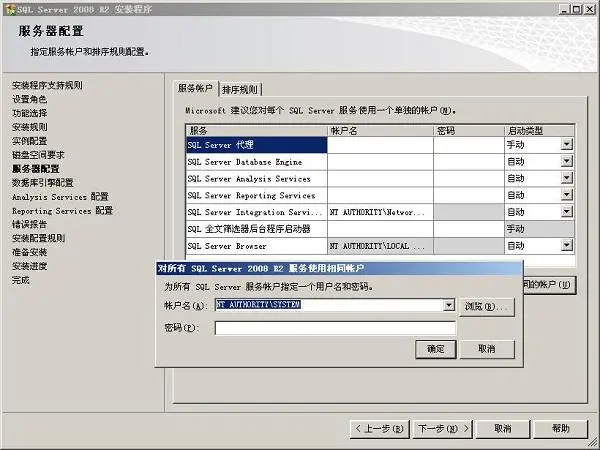
Task: Select the 服务帐户 tab
Action: [195, 88]
